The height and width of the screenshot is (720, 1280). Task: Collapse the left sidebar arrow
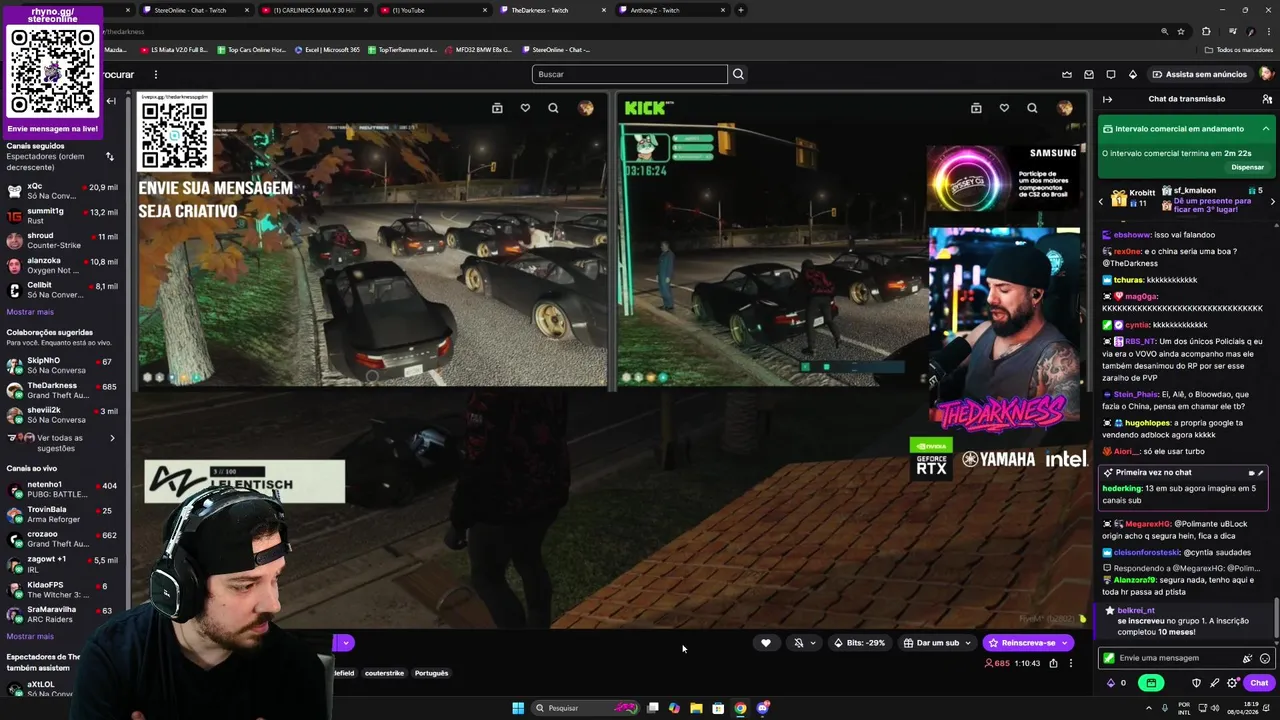click(x=111, y=101)
